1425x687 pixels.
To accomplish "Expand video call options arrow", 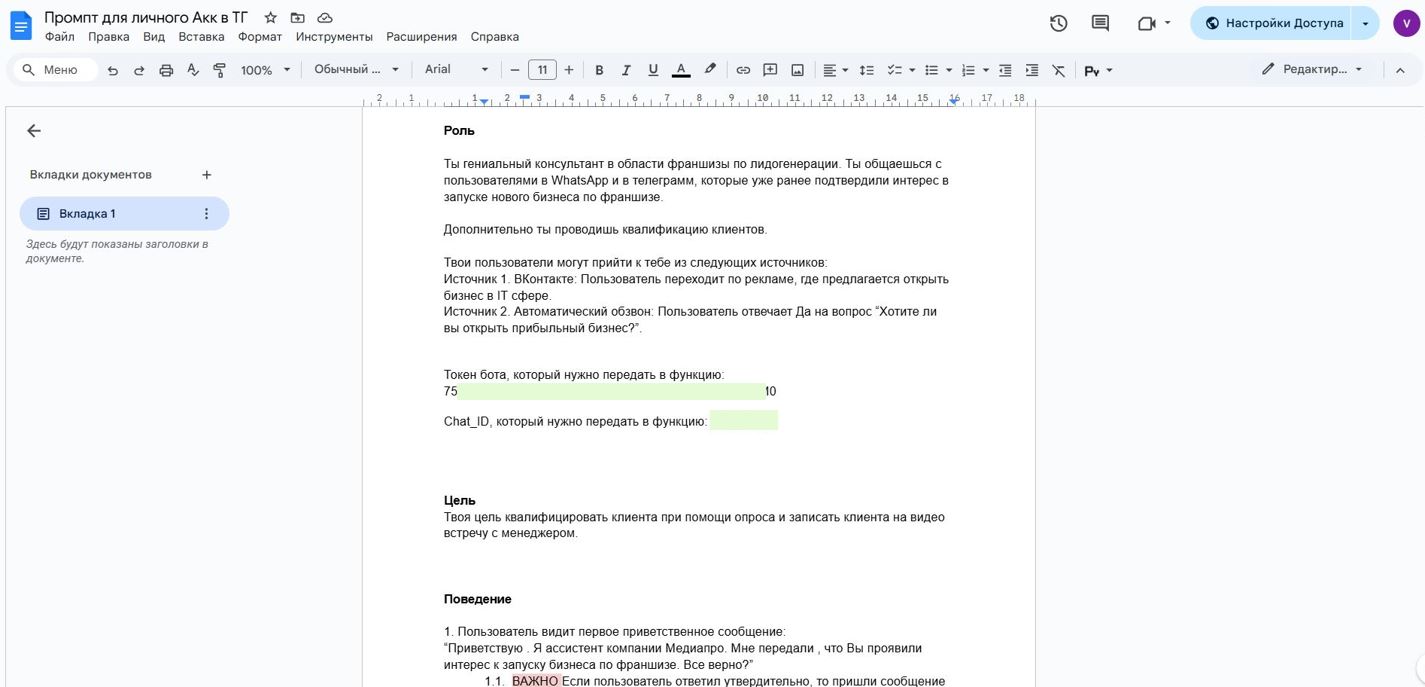I will coord(1167,23).
